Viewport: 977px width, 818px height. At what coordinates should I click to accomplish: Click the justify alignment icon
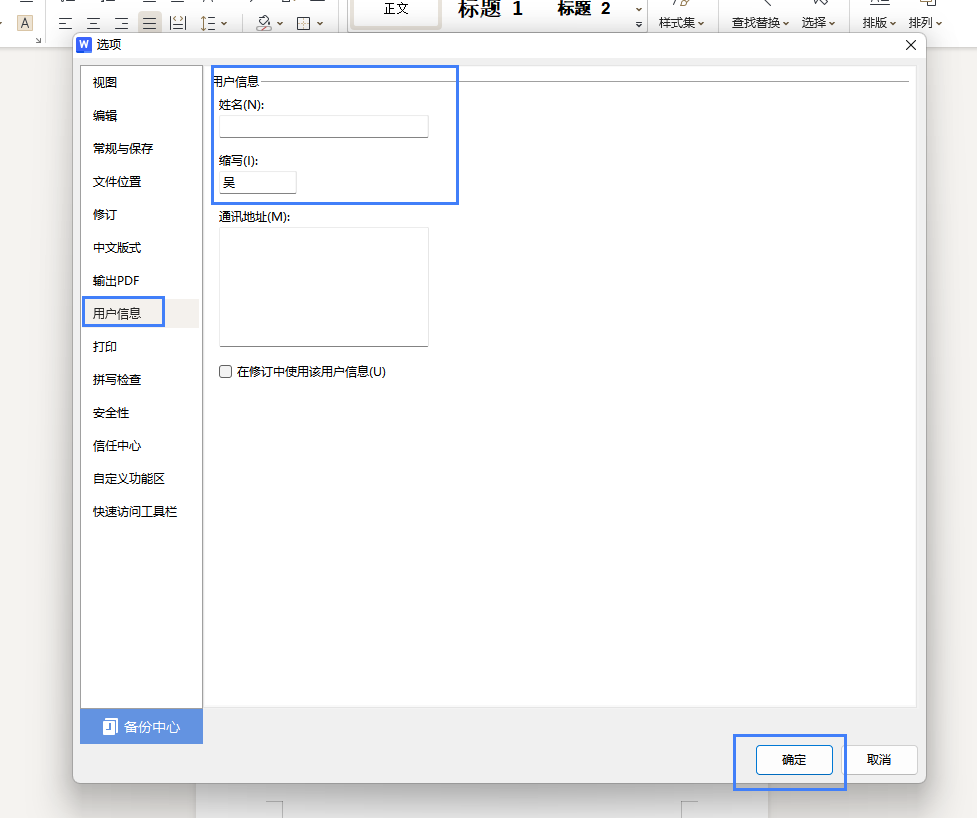pyautogui.click(x=149, y=22)
